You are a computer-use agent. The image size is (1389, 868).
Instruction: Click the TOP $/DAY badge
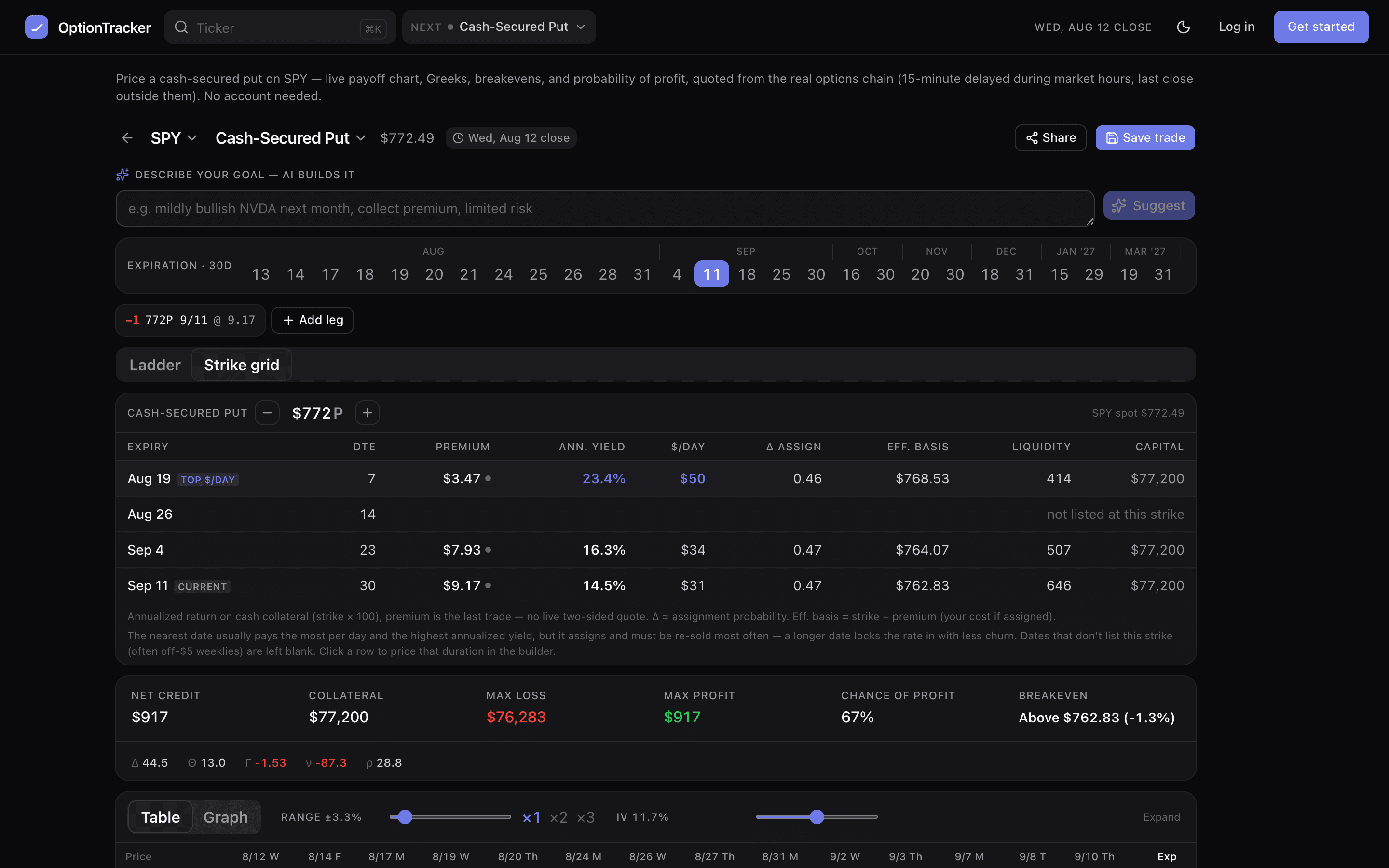point(208,479)
